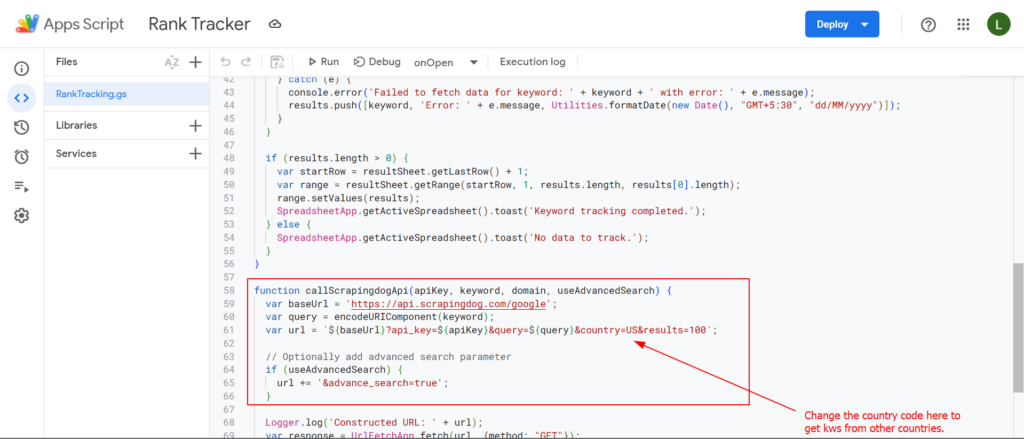Open the Executions list icon

click(x=21, y=186)
